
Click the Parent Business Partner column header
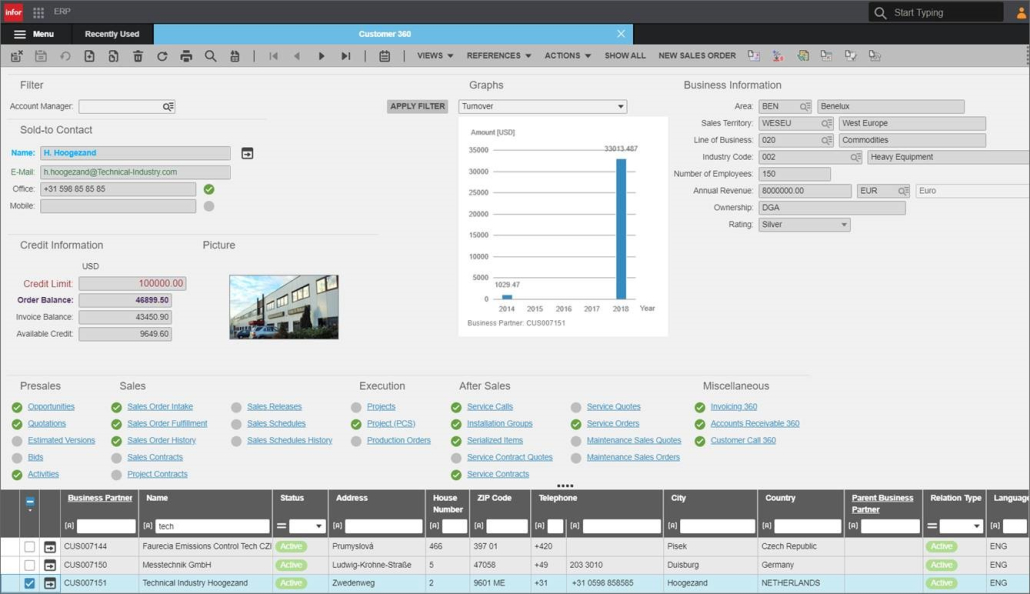(882, 504)
